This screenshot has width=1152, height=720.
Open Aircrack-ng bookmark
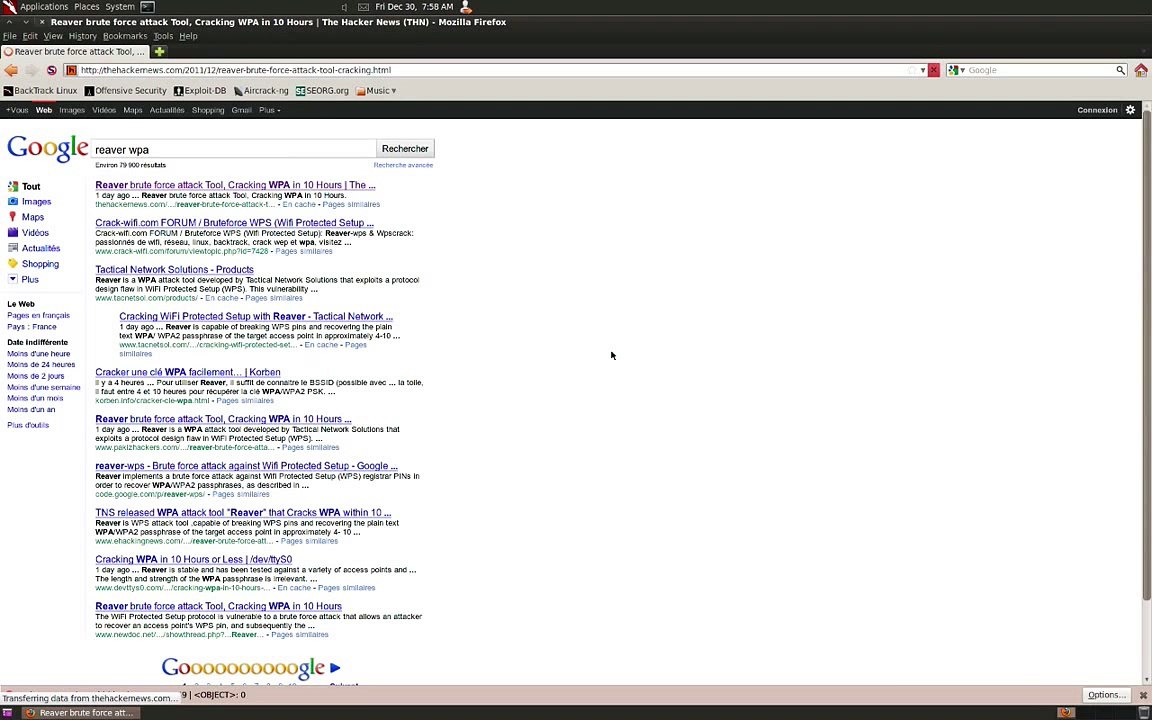(x=261, y=91)
